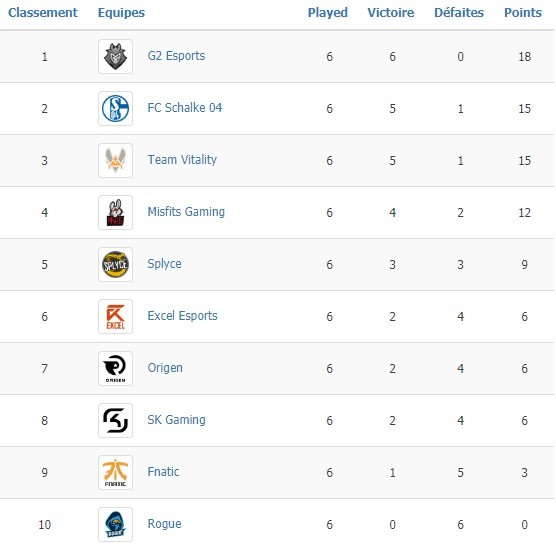Sort by the Défaites column header
556x547 pixels.
click(x=459, y=13)
